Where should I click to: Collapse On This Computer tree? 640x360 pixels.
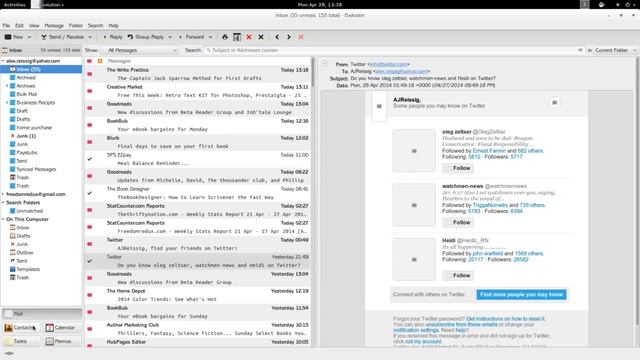point(3,219)
